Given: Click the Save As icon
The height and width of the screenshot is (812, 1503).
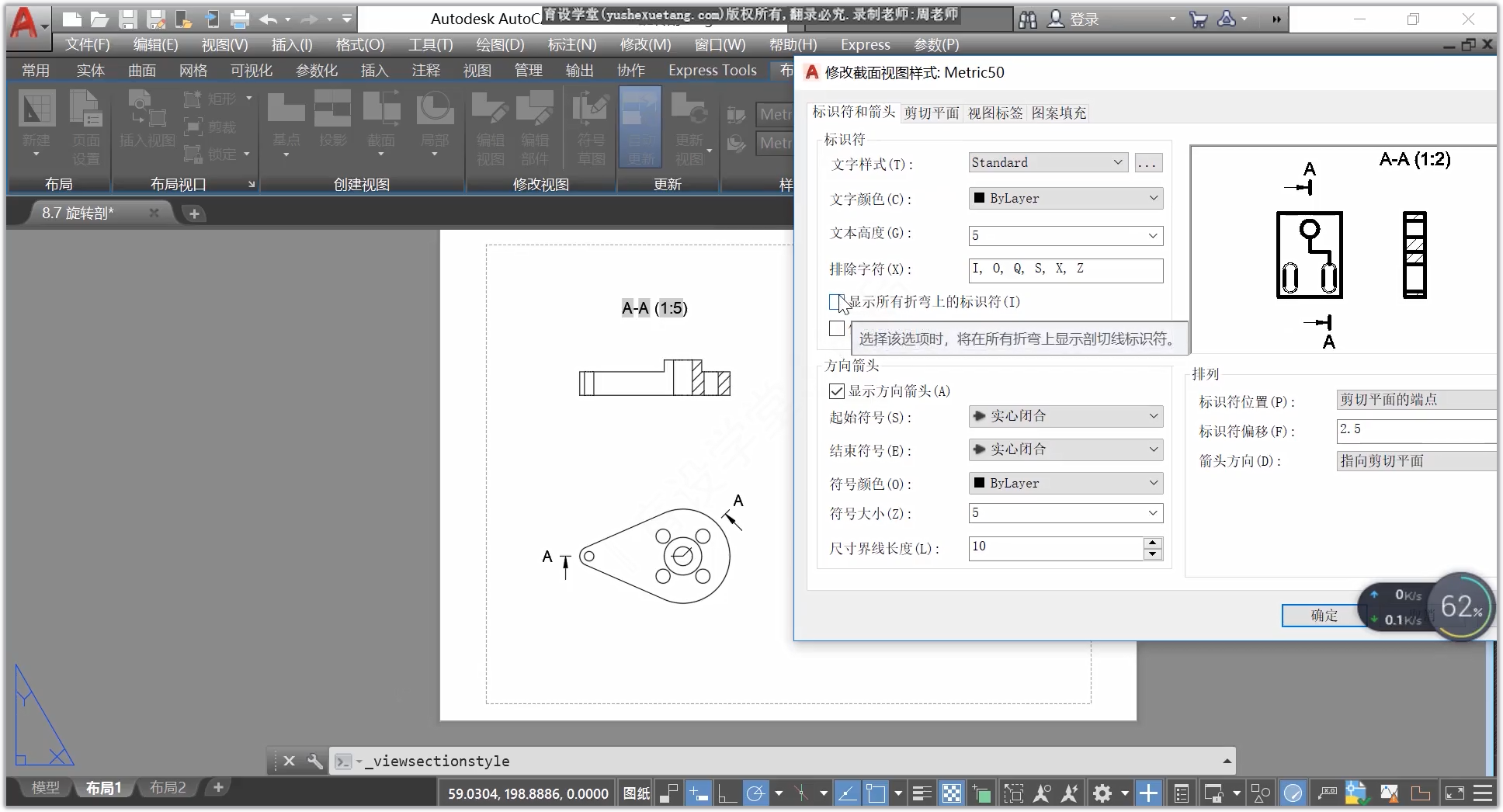Looking at the screenshot, I should point(156,19).
